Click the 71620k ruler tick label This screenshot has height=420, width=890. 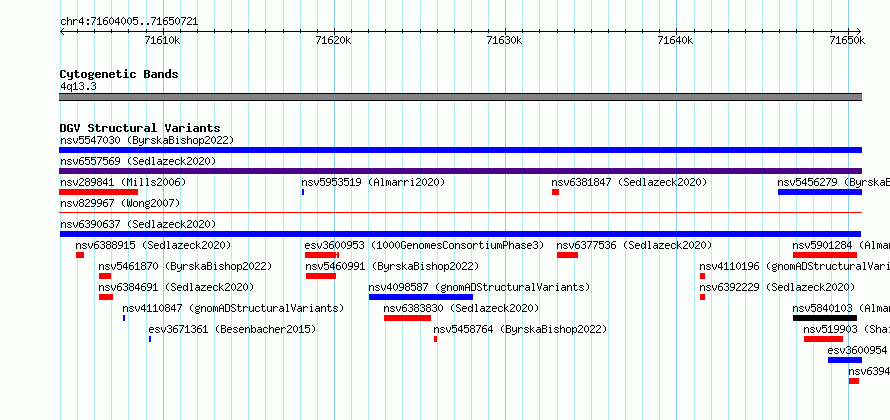[333, 40]
